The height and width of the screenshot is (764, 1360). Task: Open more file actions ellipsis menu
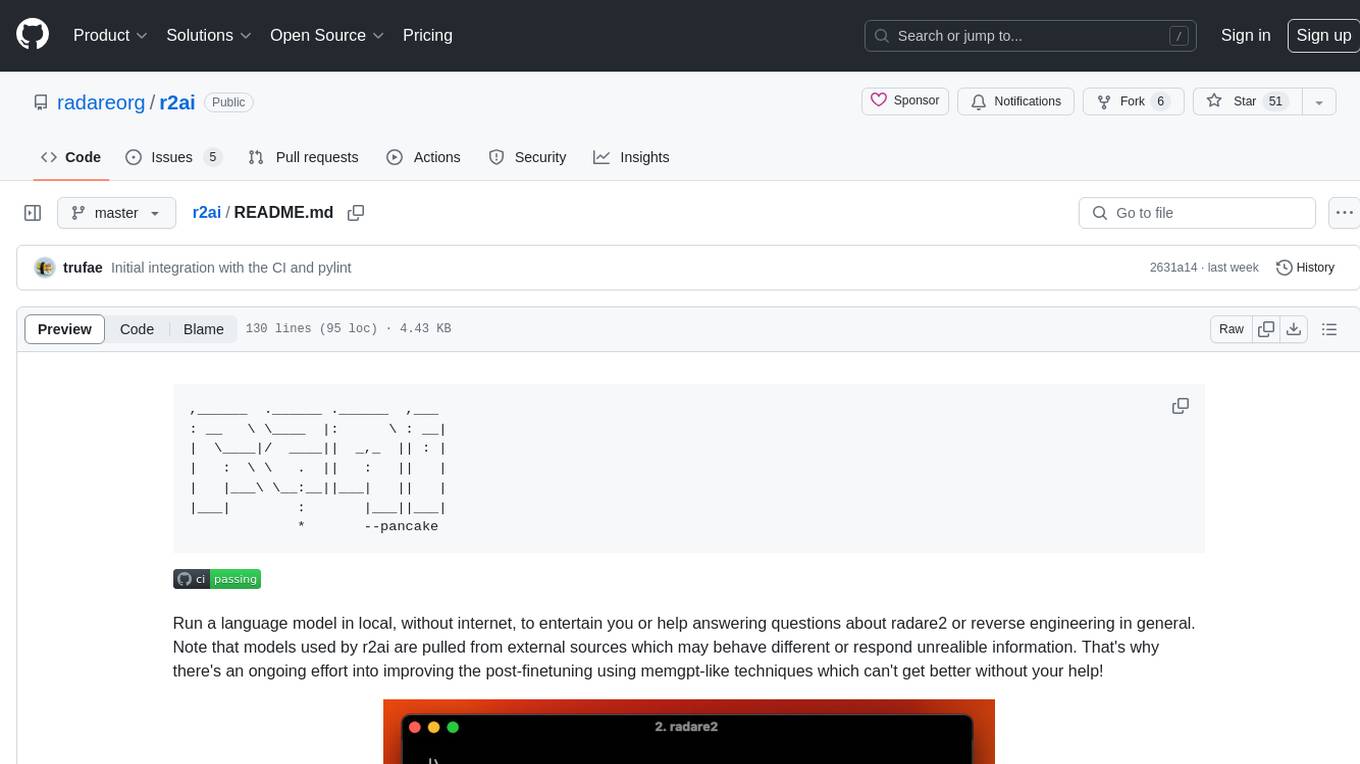click(x=1344, y=213)
